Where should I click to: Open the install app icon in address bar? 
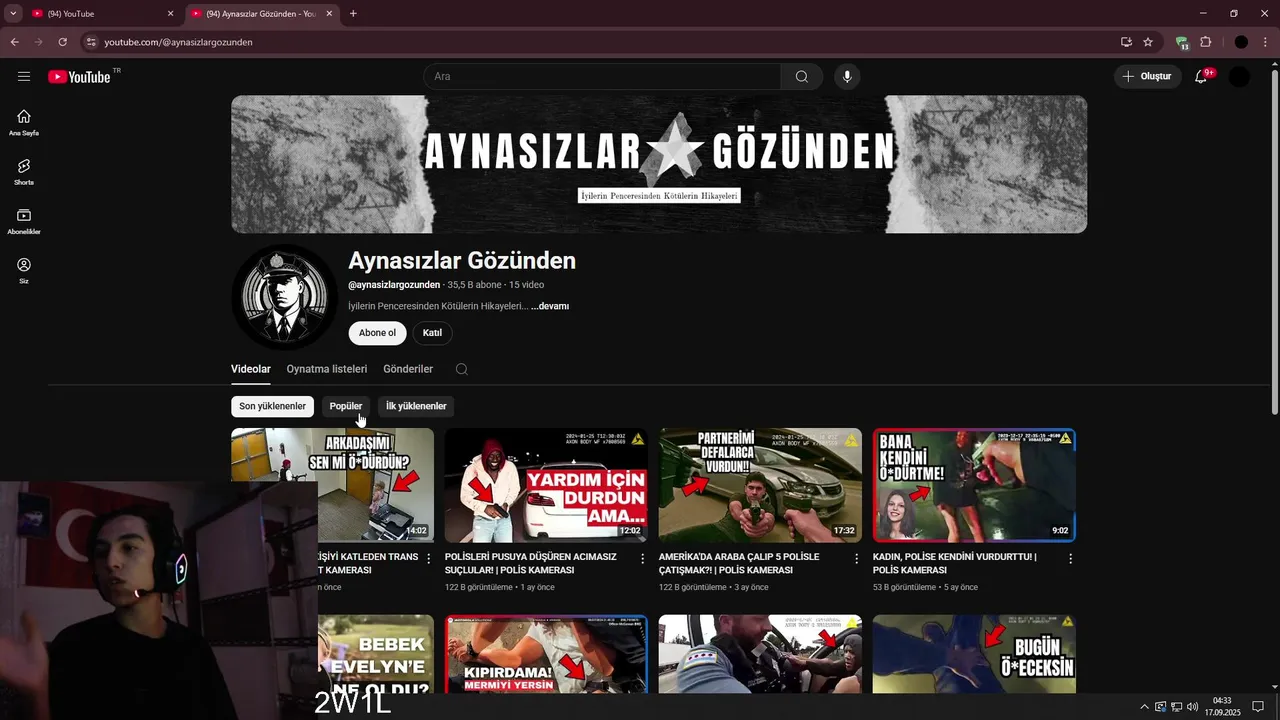pyautogui.click(x=1126, y=42)
